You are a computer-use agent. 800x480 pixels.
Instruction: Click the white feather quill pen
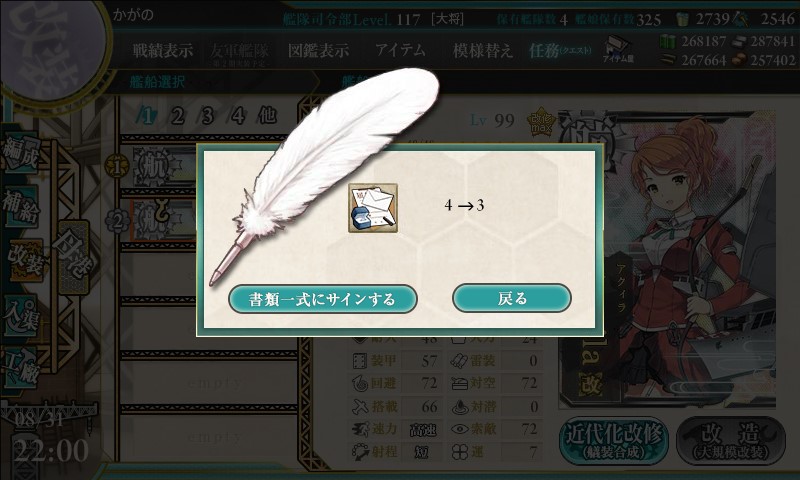(x=322, y=174)
